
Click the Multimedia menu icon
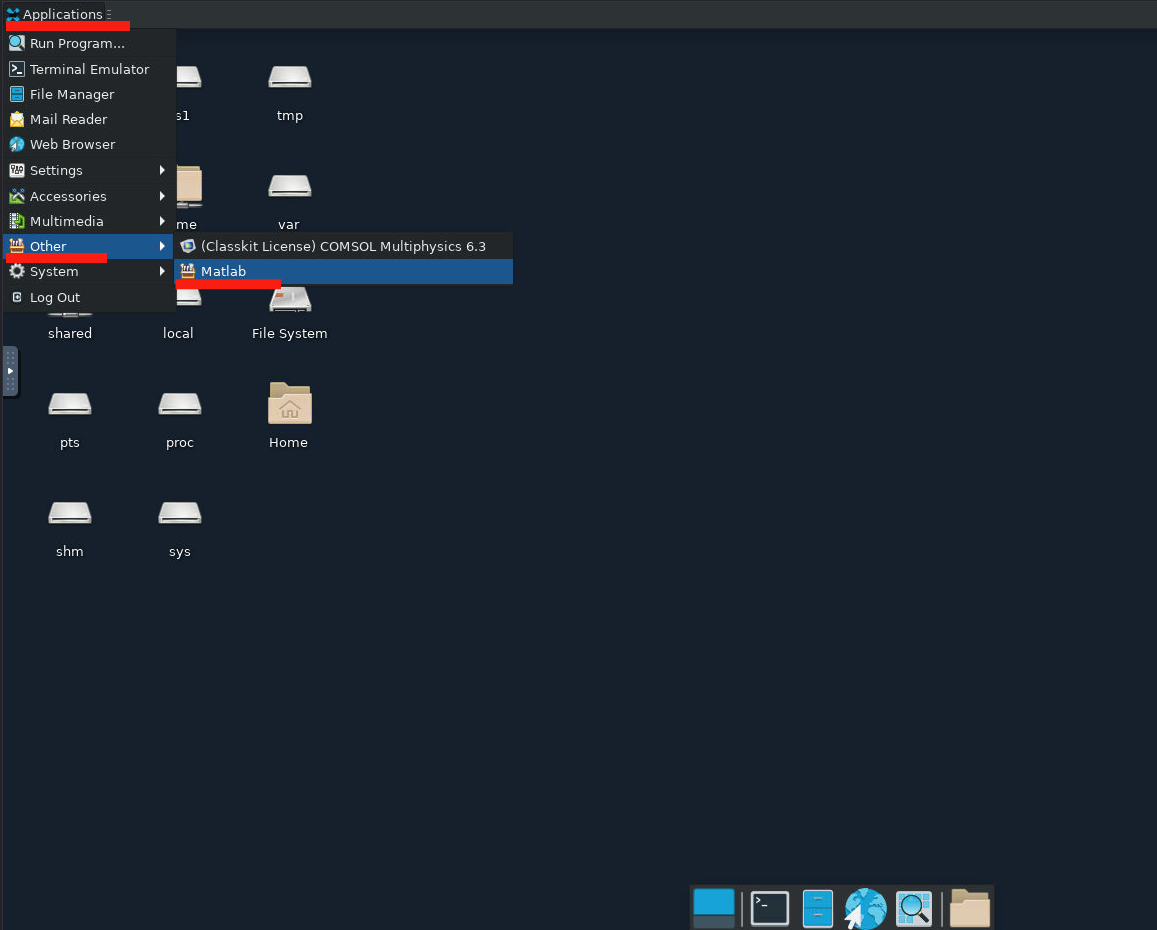click(x=17, y=221)
